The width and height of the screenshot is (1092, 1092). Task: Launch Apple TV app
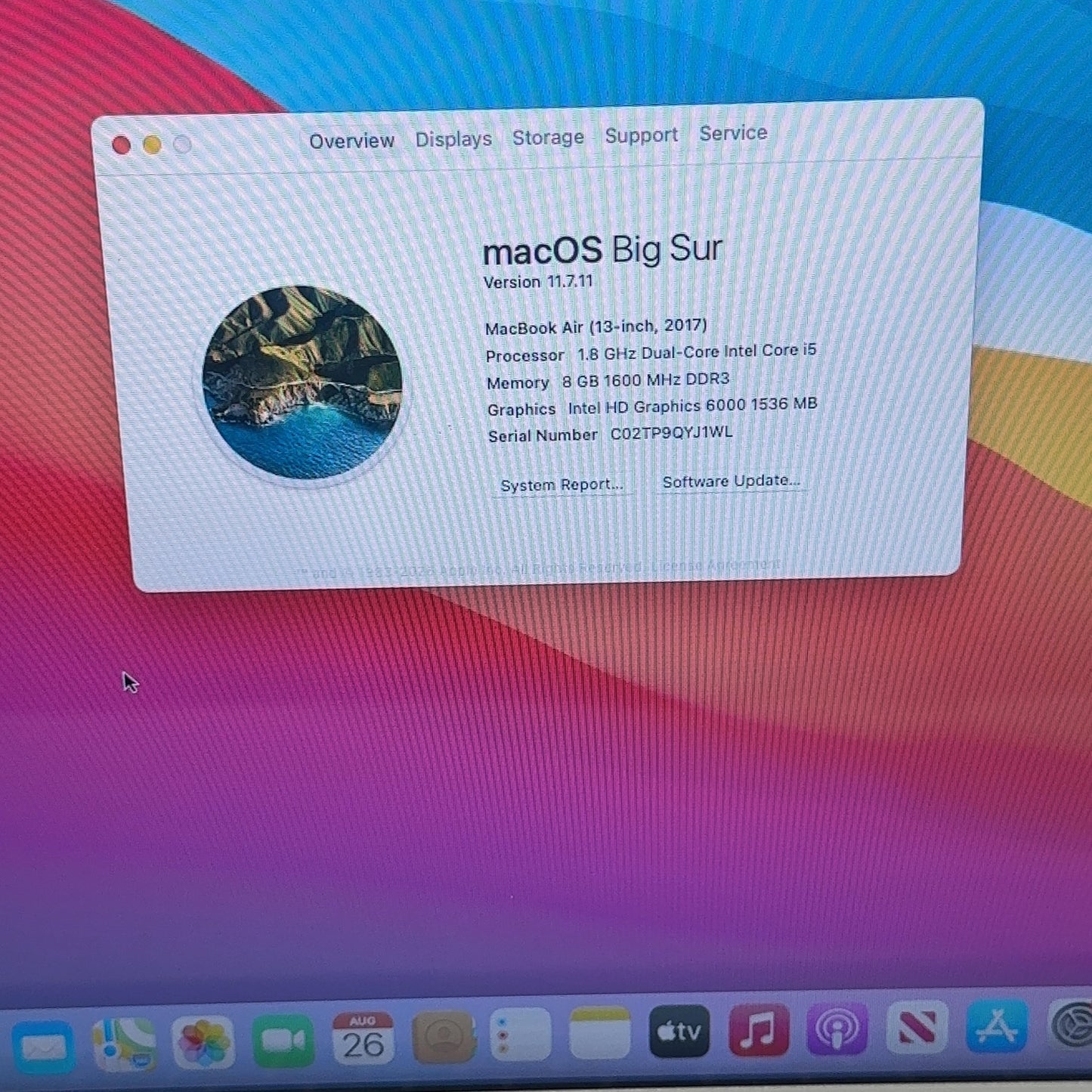point(679,1031)
